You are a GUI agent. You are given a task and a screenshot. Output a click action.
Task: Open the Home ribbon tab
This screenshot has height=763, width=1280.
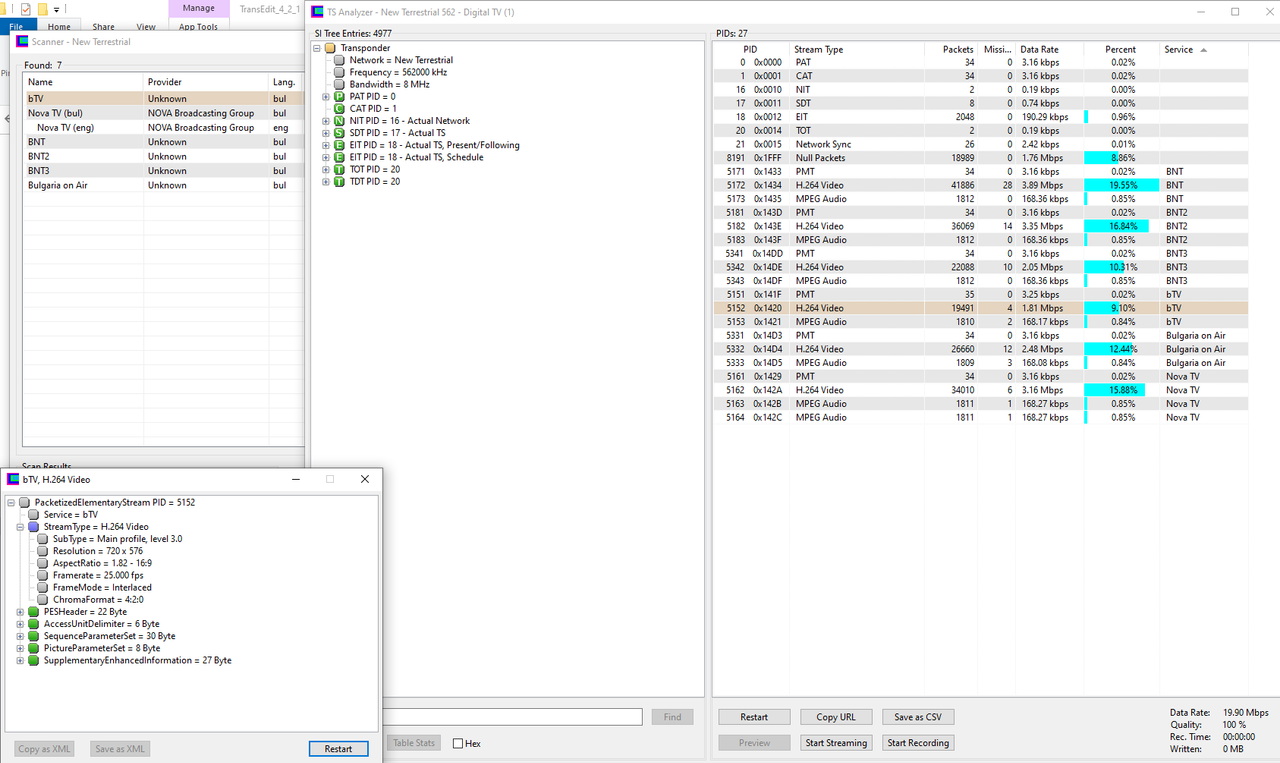point(59,27)
